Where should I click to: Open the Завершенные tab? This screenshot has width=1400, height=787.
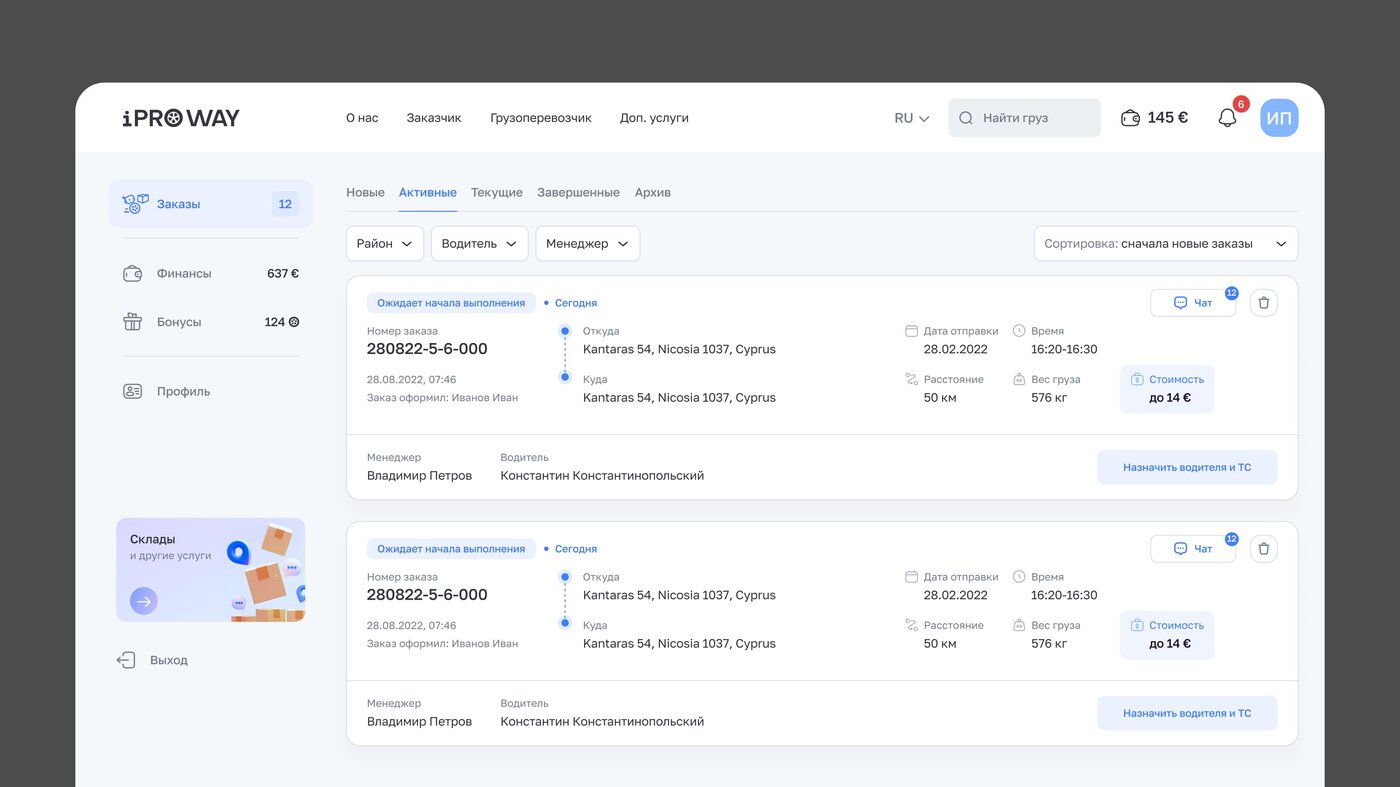pos(578,192)
